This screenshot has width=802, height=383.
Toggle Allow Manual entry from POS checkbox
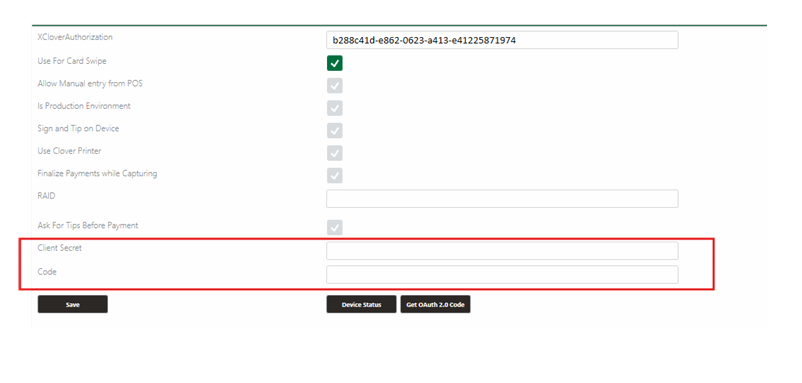point(335,86)
